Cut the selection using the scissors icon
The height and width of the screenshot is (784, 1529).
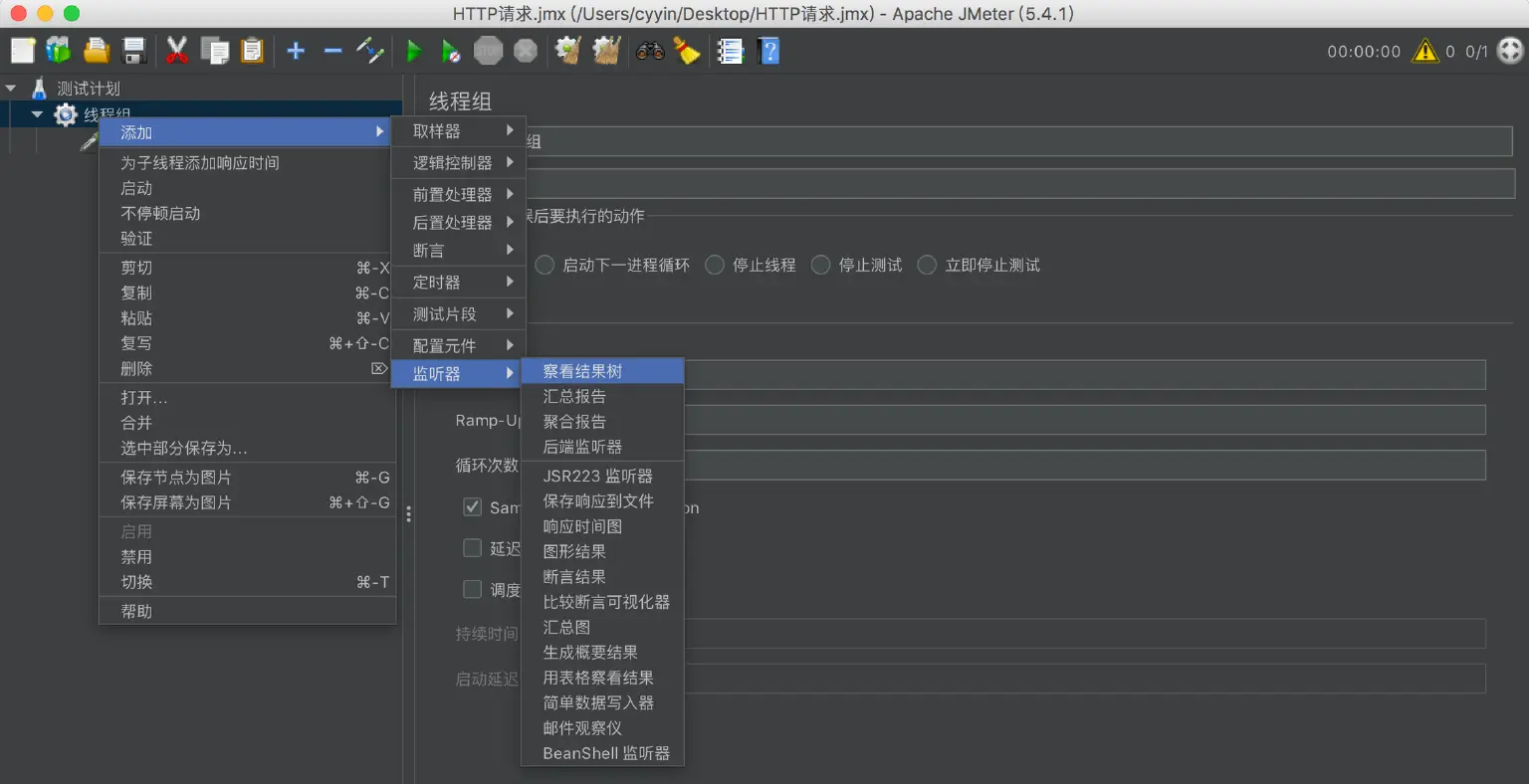point(179,51)
